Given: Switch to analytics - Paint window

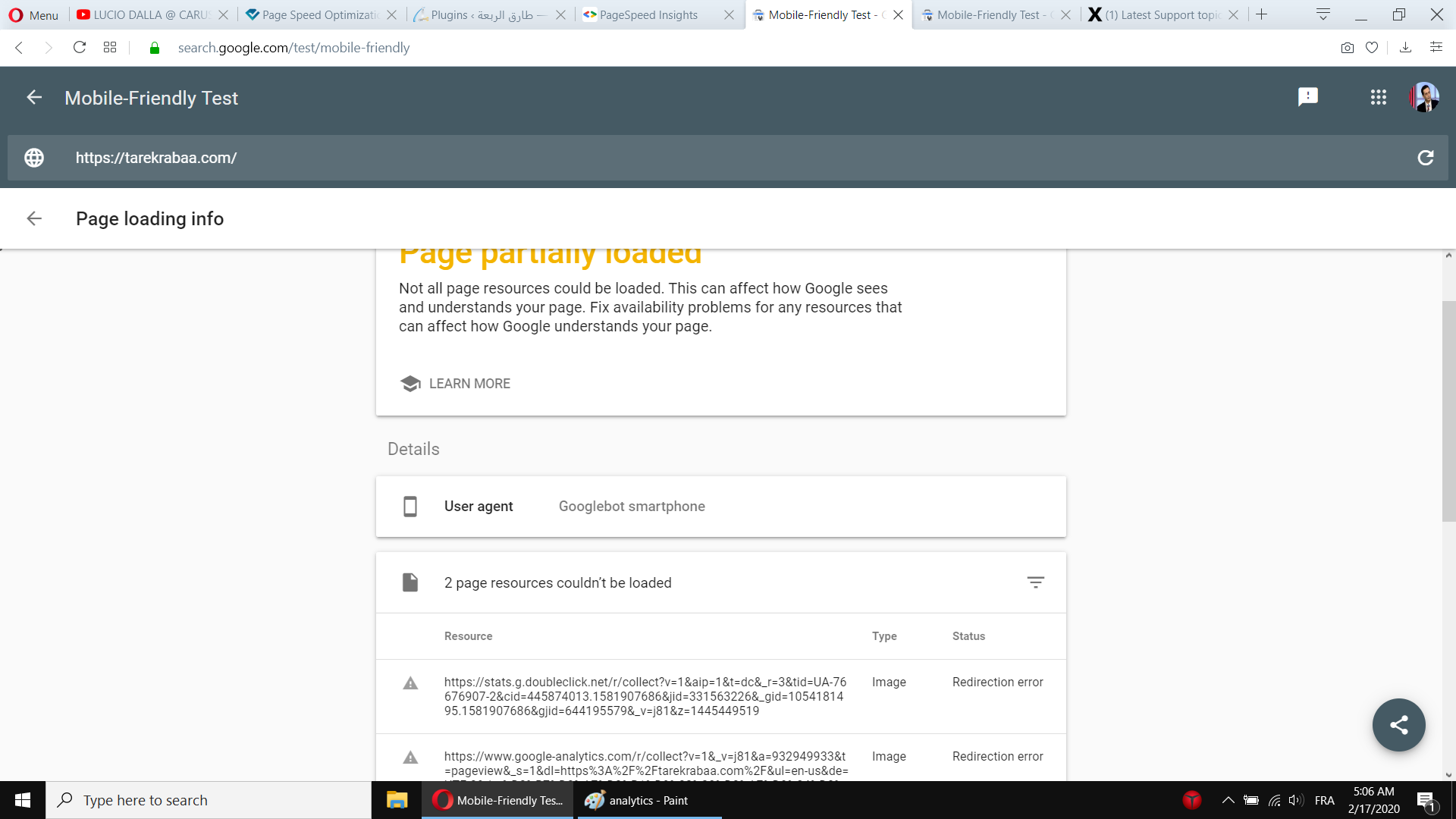Looking at the screenshot, I should [x=649, y=800].
